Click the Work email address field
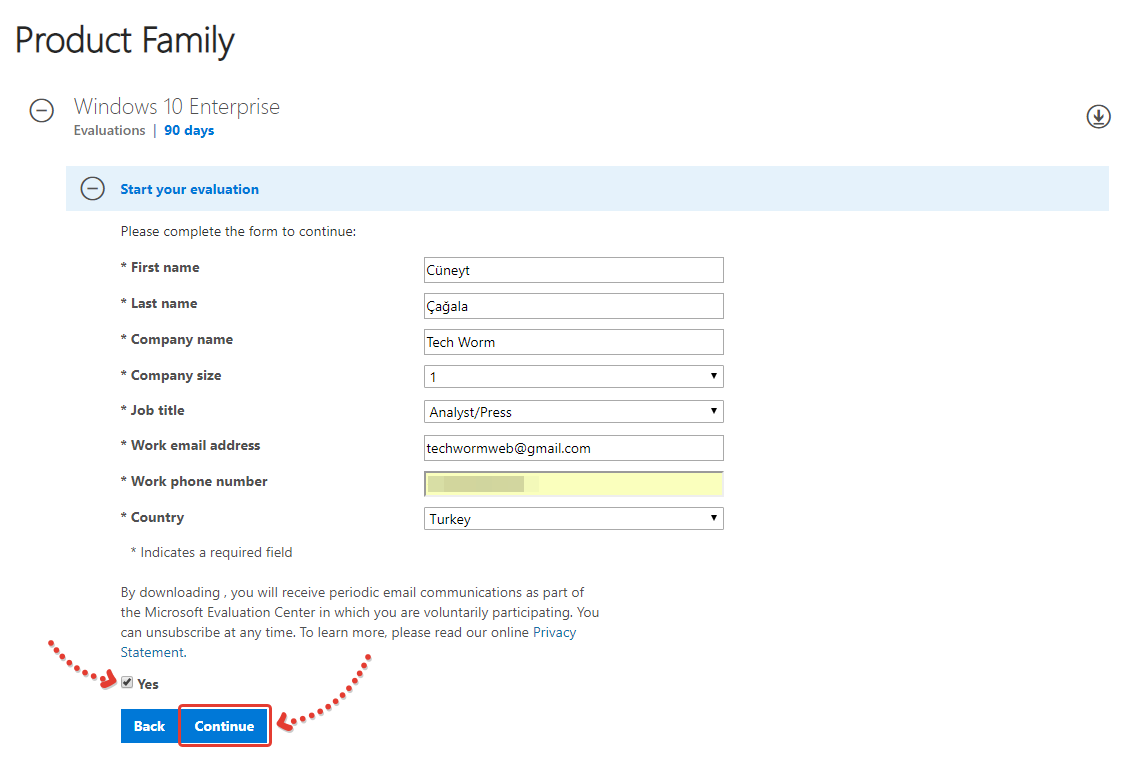This screenshot has height=766, width=1140. (573, 448)
